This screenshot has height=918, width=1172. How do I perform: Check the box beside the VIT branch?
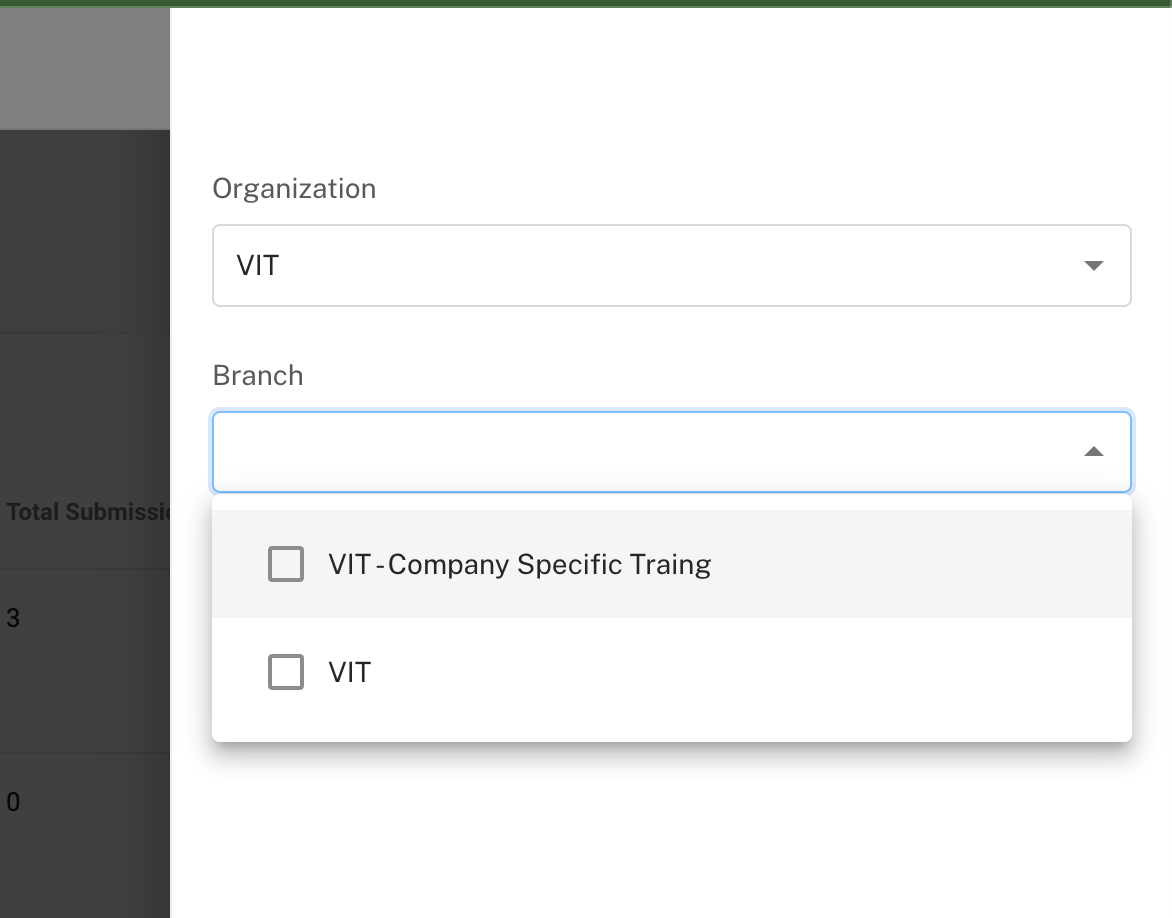[x=286, y=672]
